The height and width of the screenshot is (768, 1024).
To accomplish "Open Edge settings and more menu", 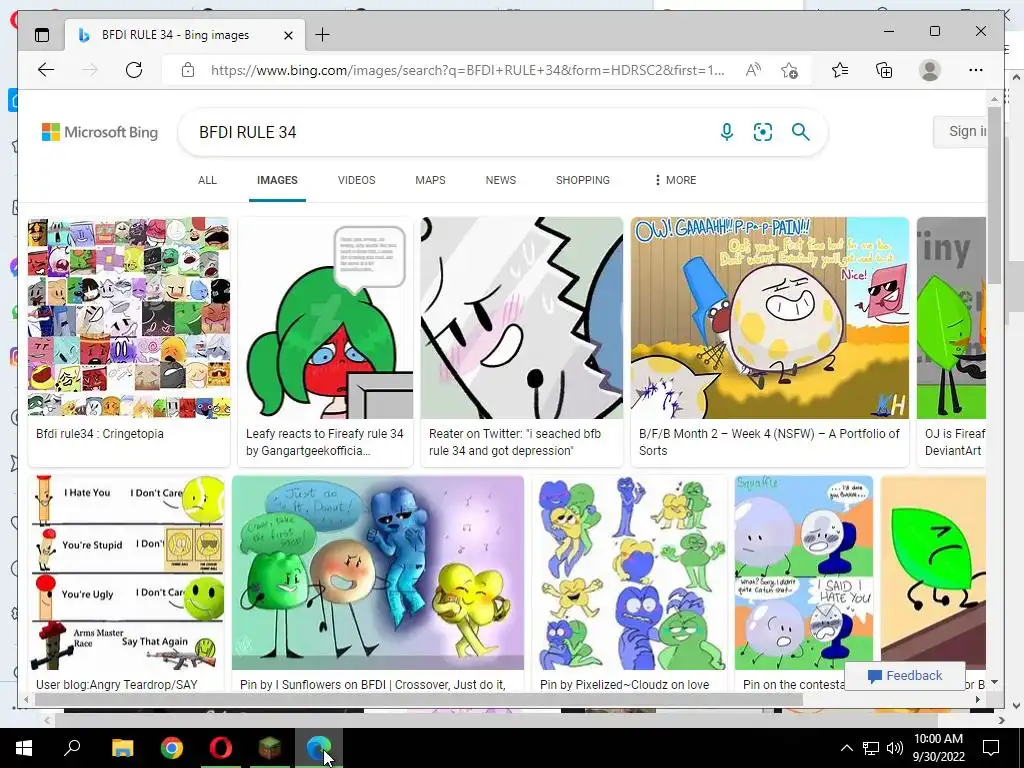I will (976, 70).
